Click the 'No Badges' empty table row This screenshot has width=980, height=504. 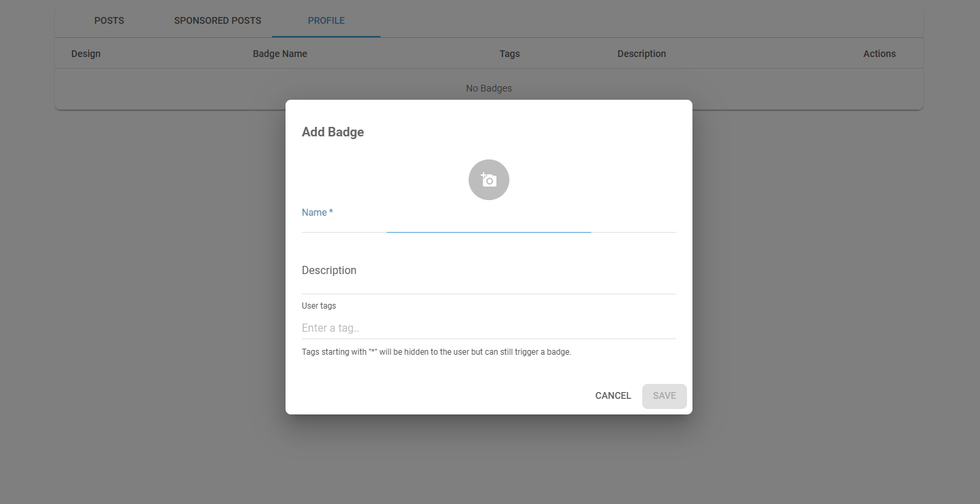click(x=488, y=89)
